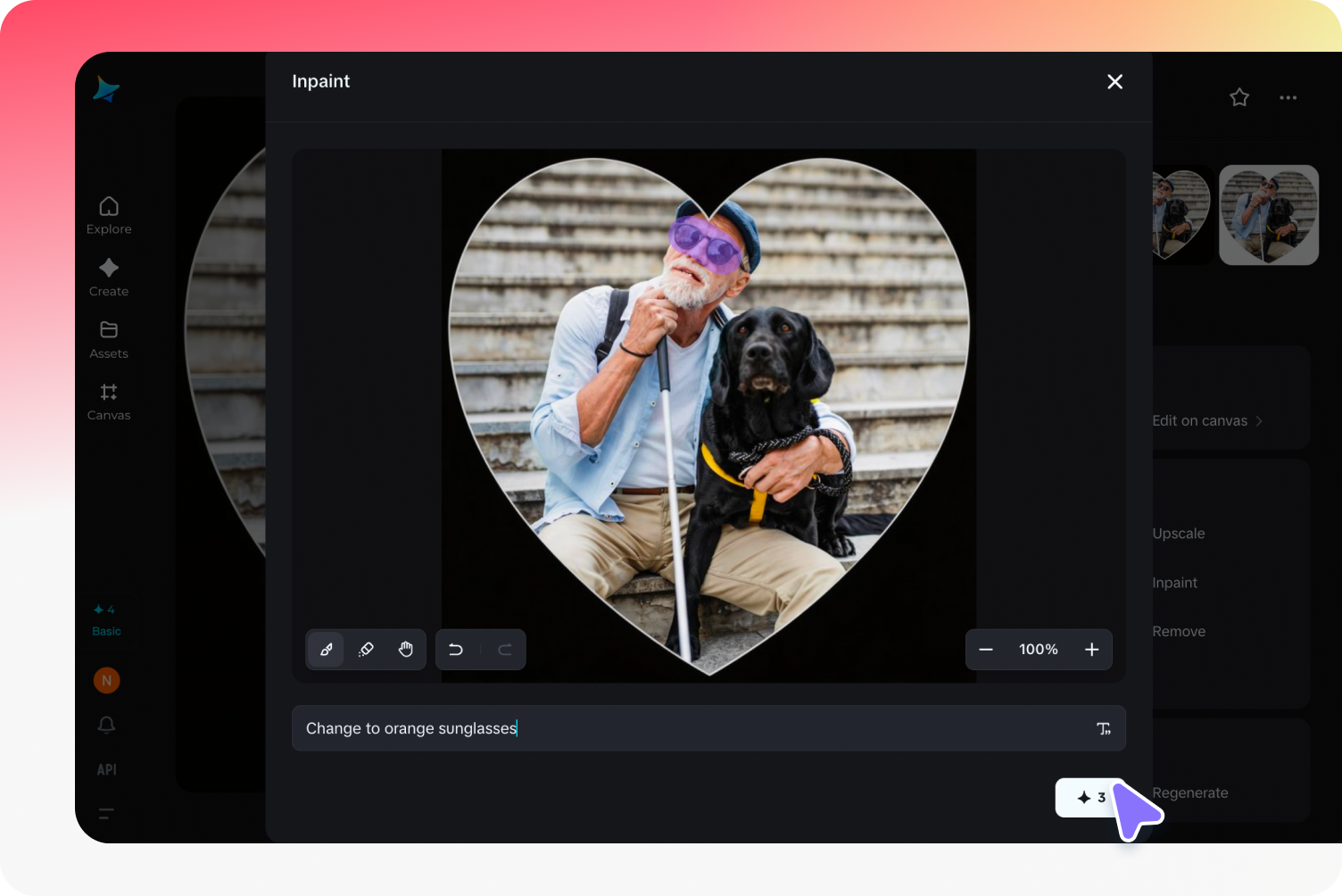Screen dimensions: 1342x896
Task: Select the Brush masking tool
Action: (x=326, y=650)
